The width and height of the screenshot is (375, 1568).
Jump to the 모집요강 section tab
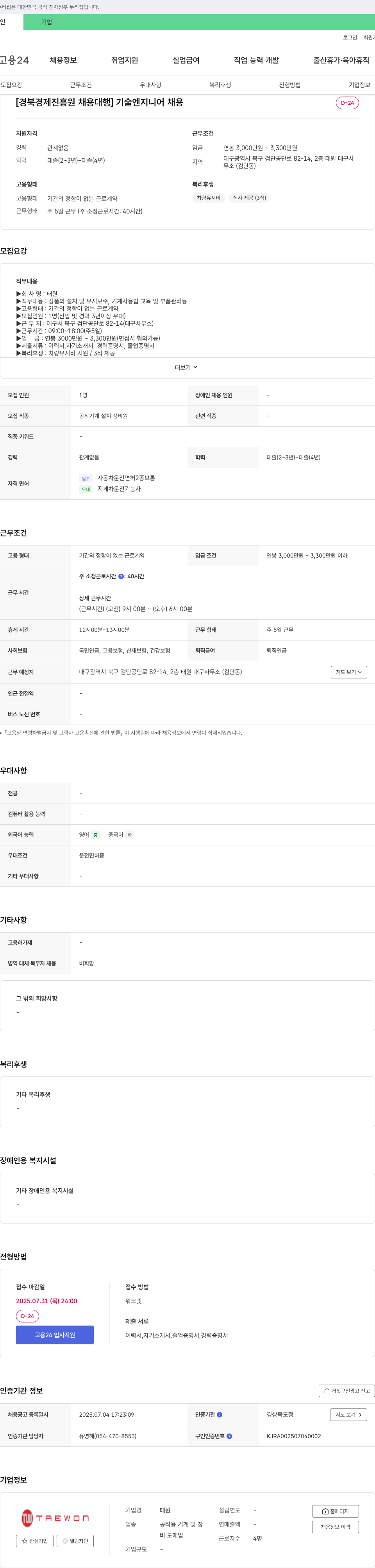pyautogui.click(x=11, y=84)
